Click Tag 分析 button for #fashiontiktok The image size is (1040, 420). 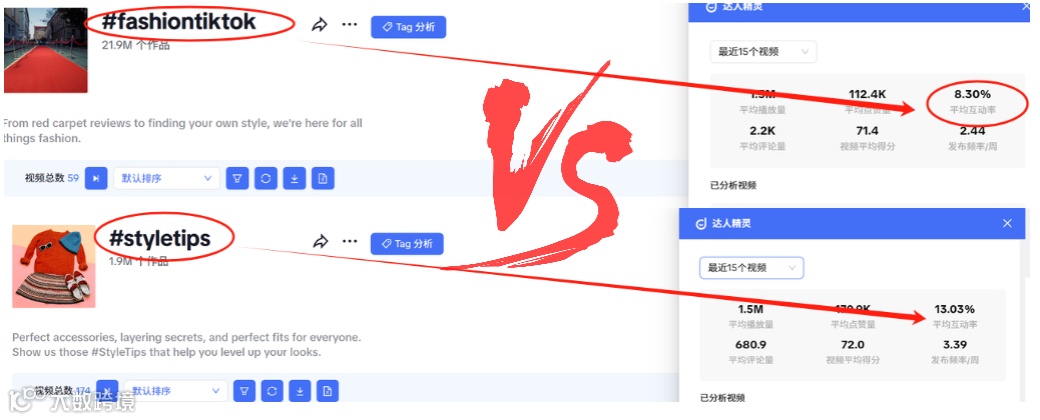[408, 27]
